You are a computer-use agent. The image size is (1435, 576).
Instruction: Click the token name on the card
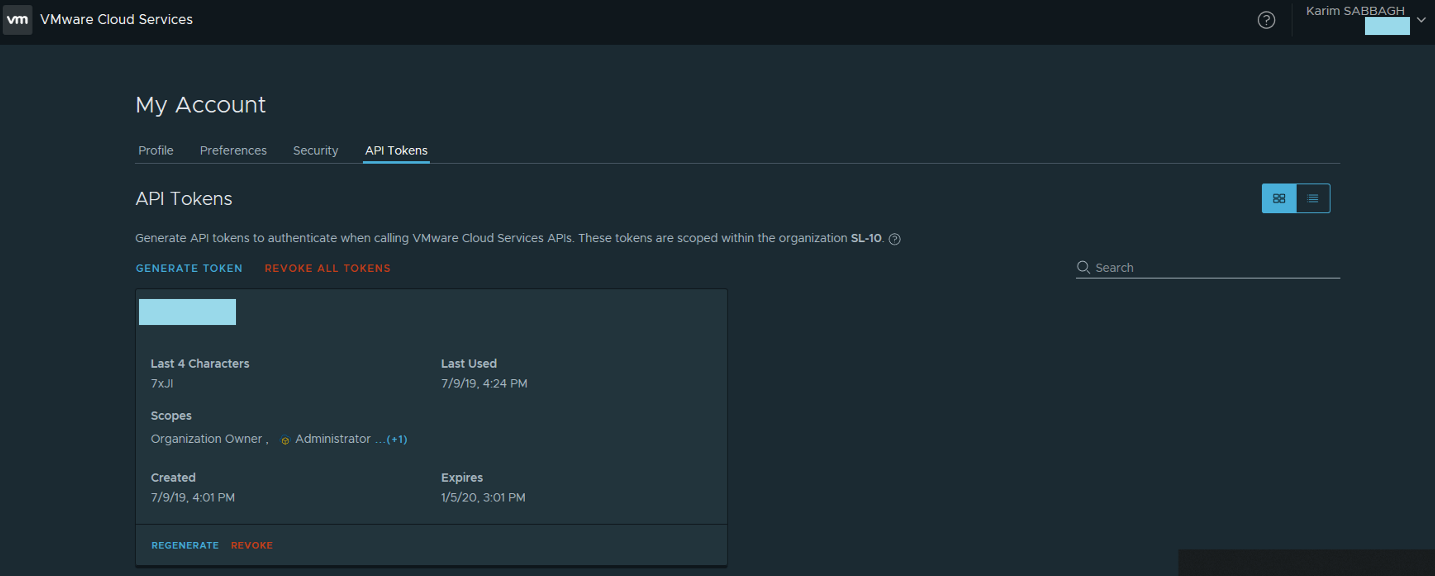pos(187,312)
